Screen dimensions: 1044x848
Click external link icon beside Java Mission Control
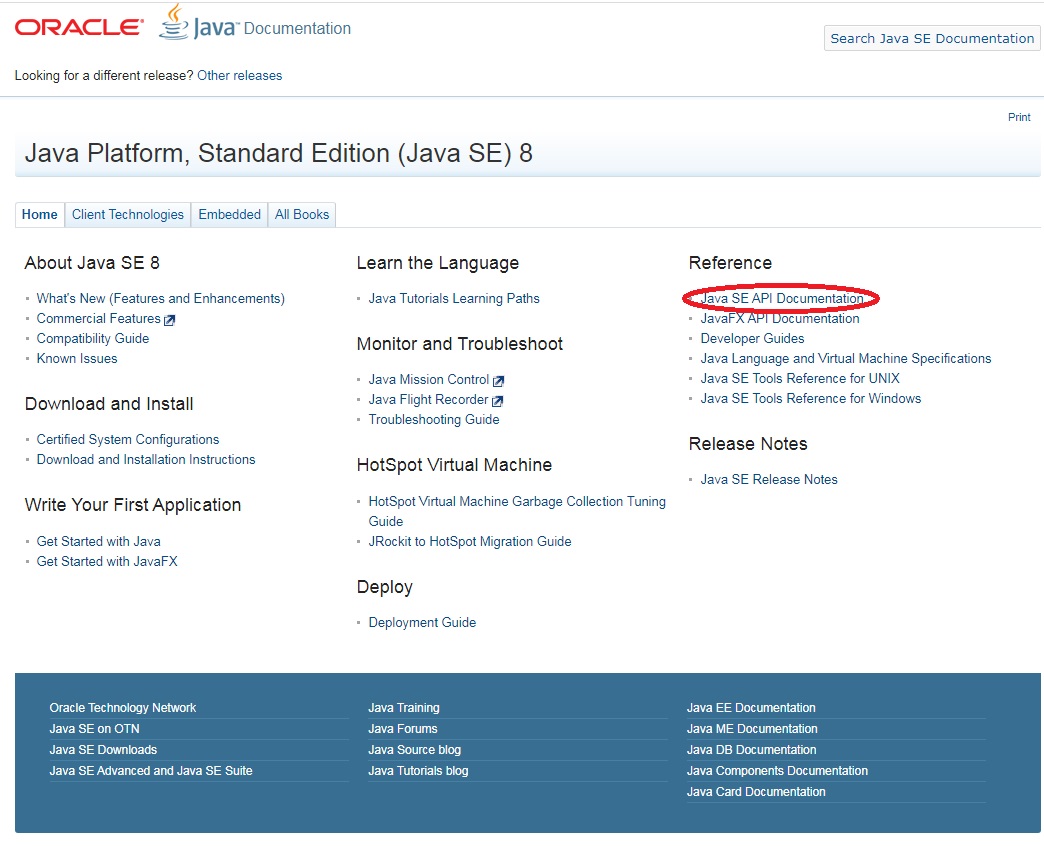point(498,381)
